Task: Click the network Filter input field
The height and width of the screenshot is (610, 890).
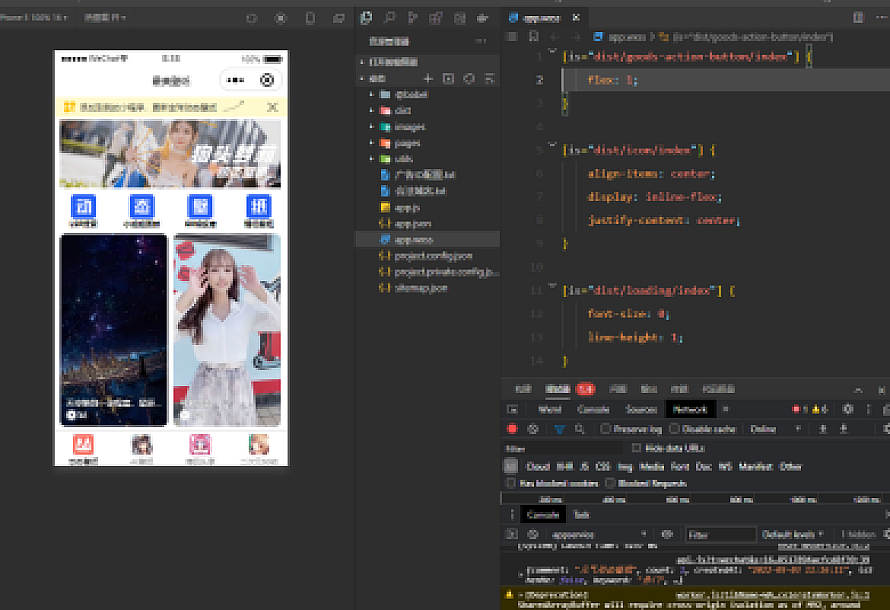Action: (x=560, y=448)
